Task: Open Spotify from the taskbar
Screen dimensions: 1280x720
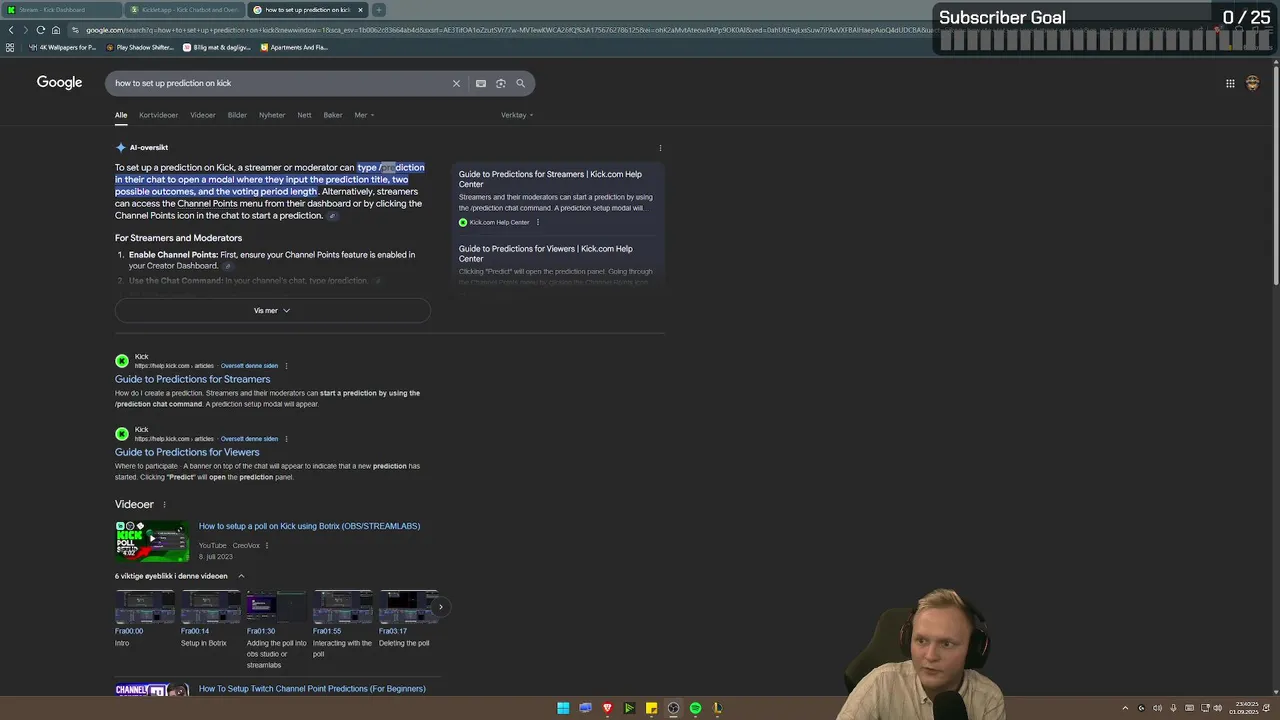Action: (x=695, y=708)
